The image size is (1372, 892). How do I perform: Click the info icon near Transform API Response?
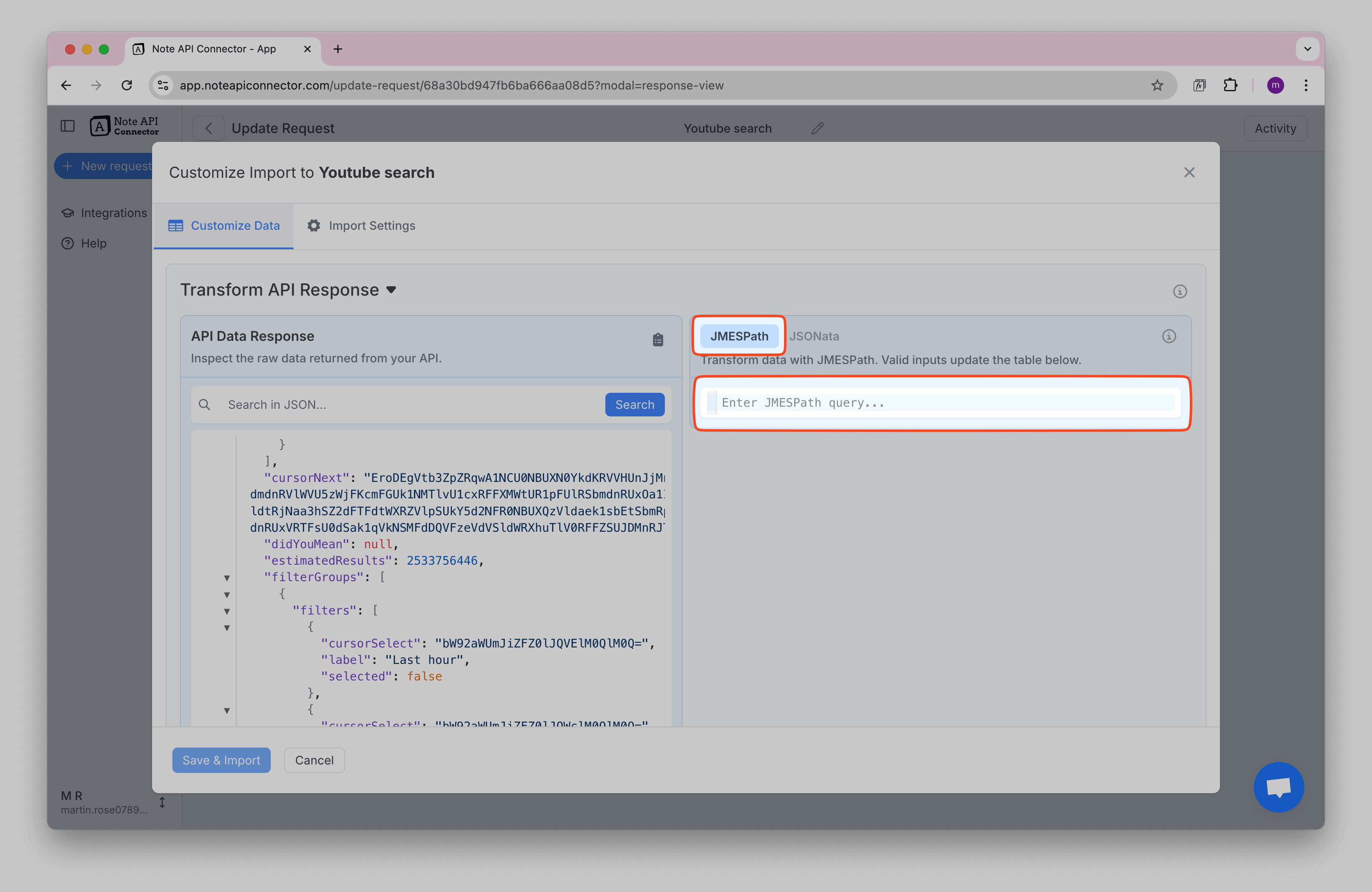tap(1180, 291)
